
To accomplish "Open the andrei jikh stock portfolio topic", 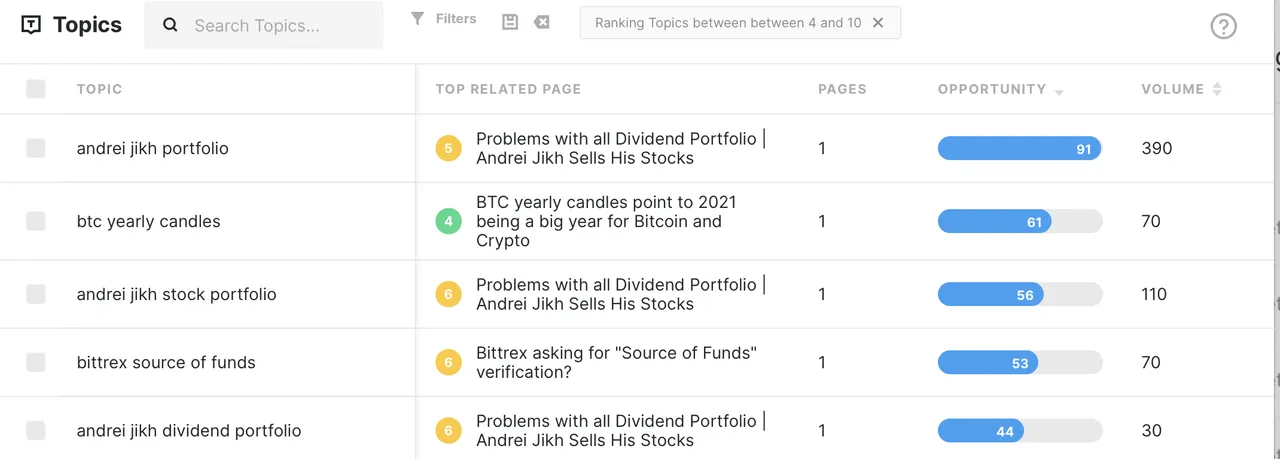I will pos(176,294).
